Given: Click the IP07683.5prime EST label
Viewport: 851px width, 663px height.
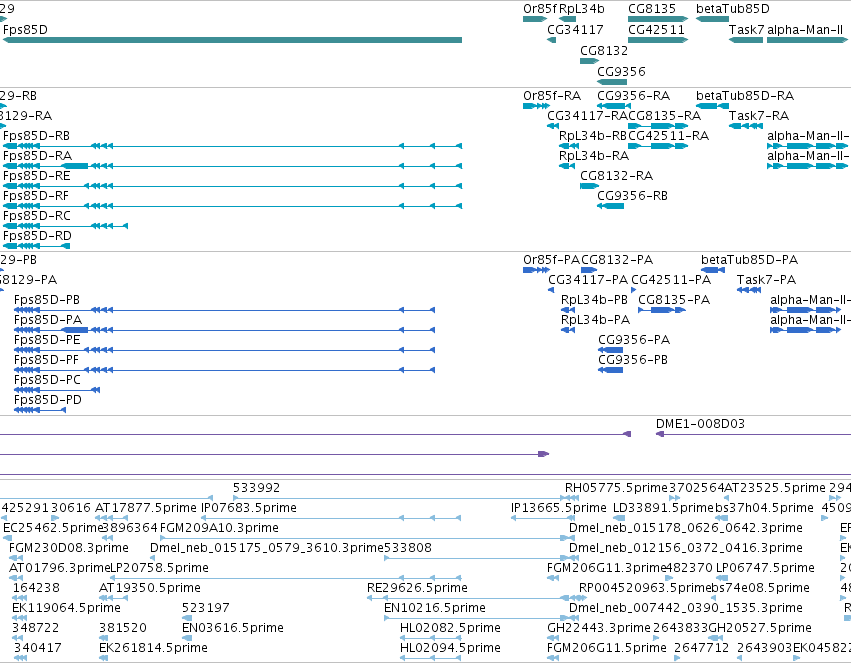Looking at the screenshot, I should point(249,508).
